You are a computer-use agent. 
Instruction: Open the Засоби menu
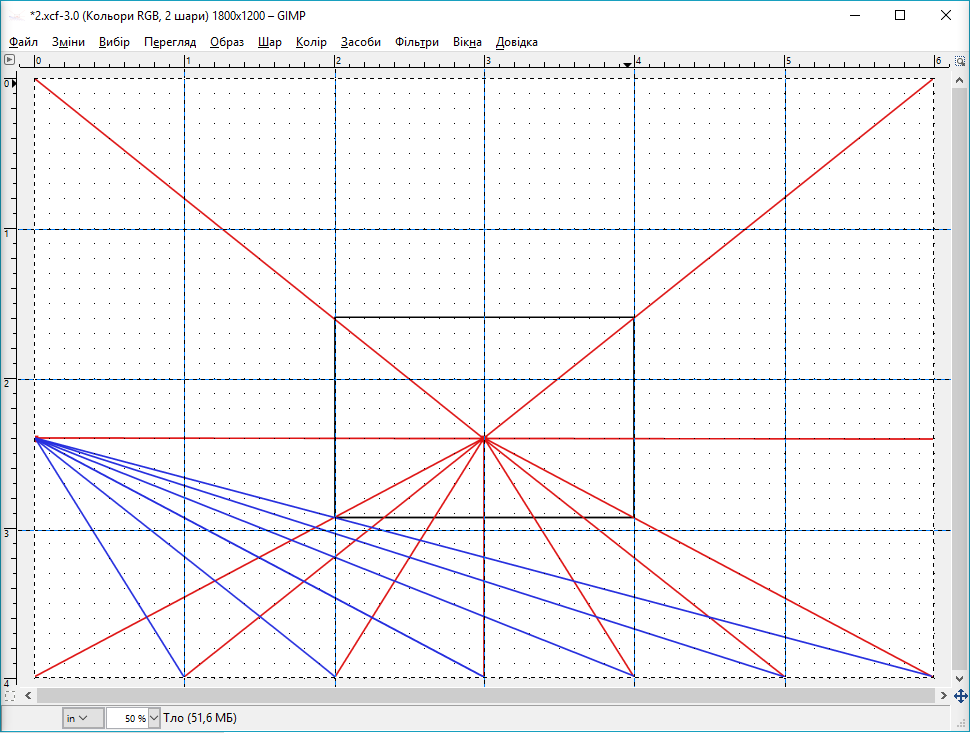pyautogui.click(x=361, y=42)
